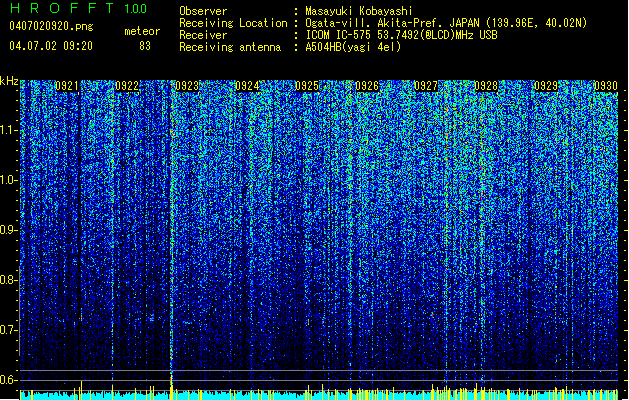The width and height of the screenshot is (629, 400).
Task: Click the 0925 time marker
Action: point(307,86)
